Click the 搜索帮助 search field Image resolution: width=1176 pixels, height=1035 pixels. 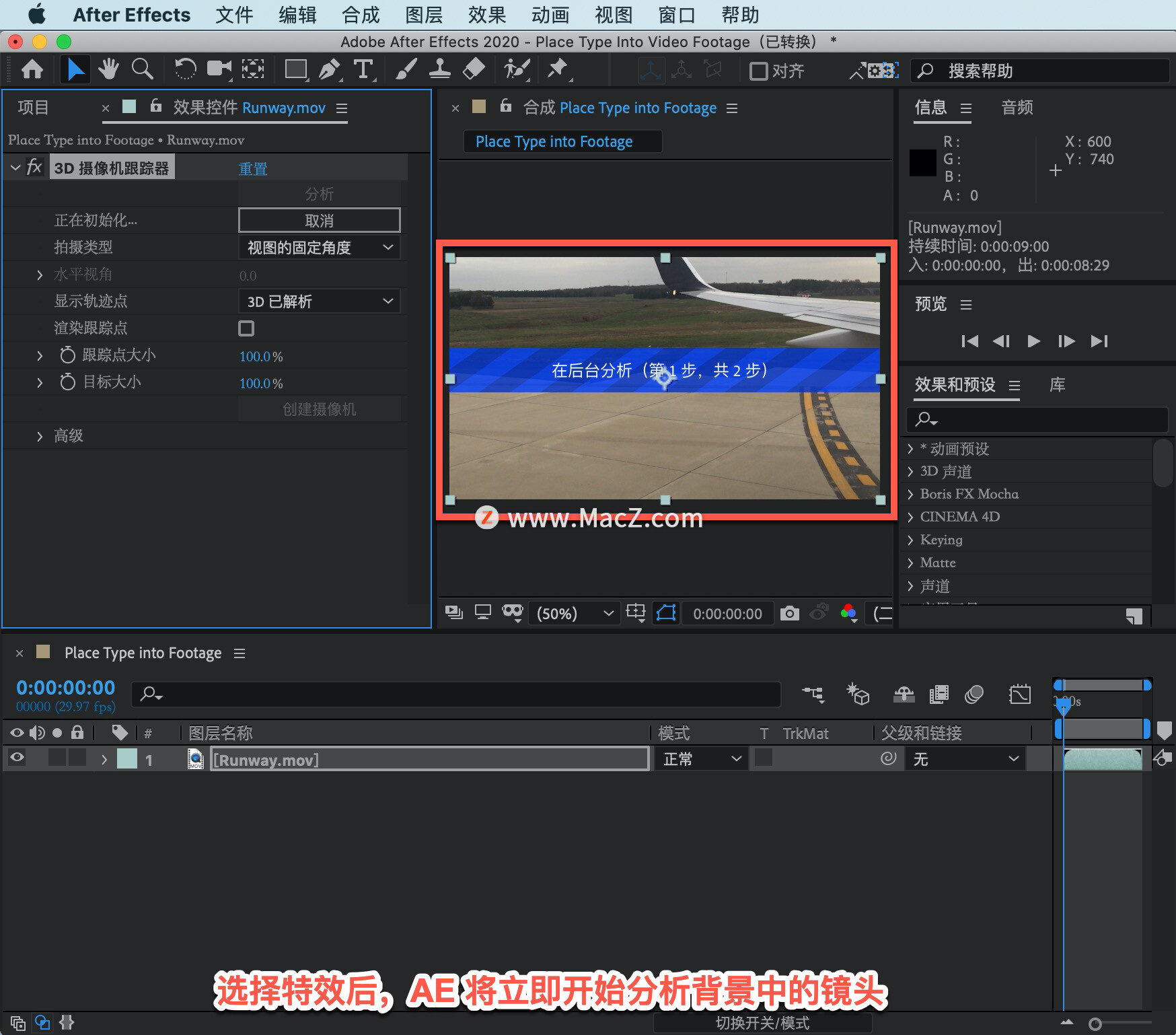1040,71
